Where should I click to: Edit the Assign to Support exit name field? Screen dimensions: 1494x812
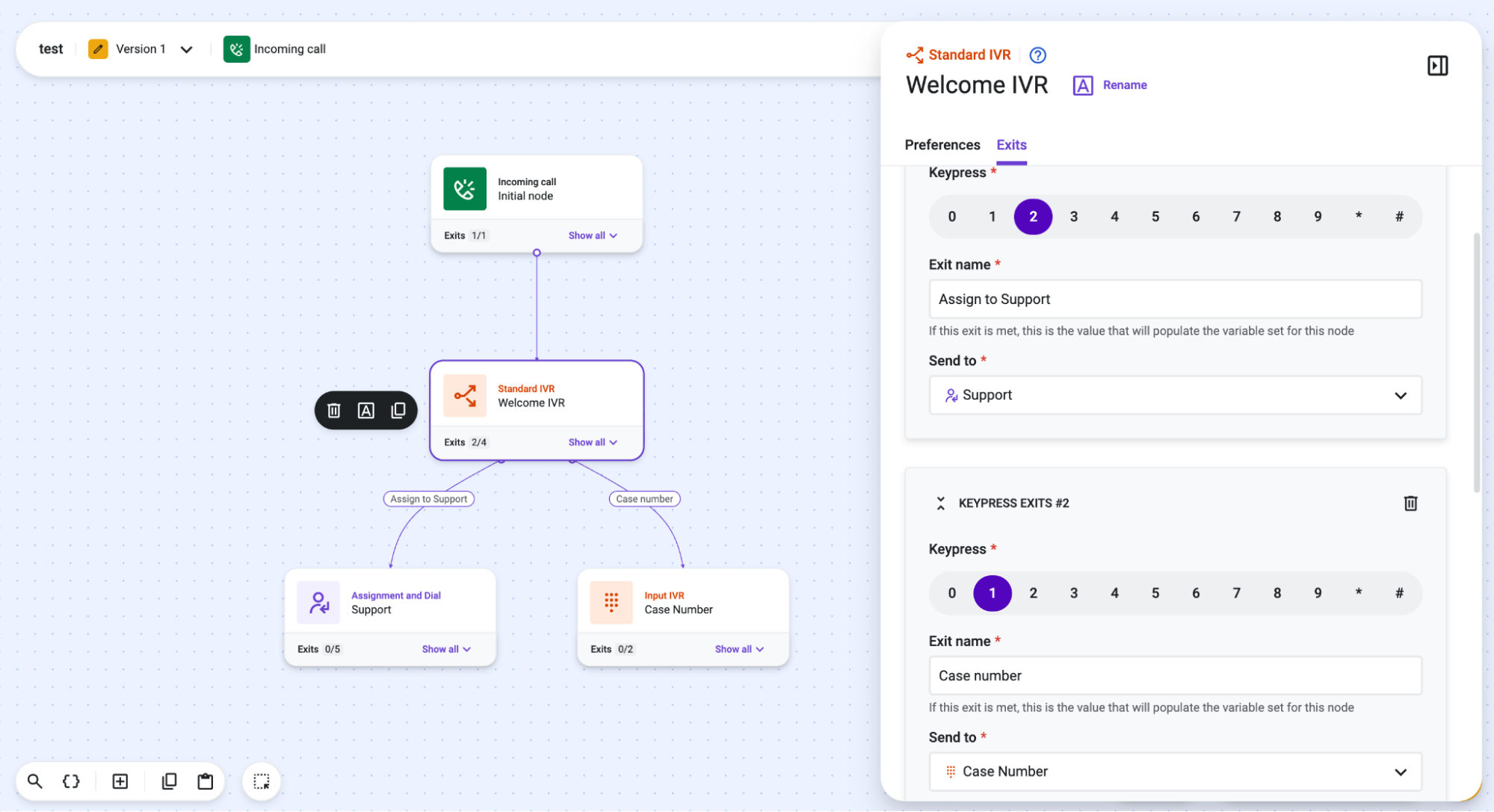pyautogui.click(x=1175, y=300)
